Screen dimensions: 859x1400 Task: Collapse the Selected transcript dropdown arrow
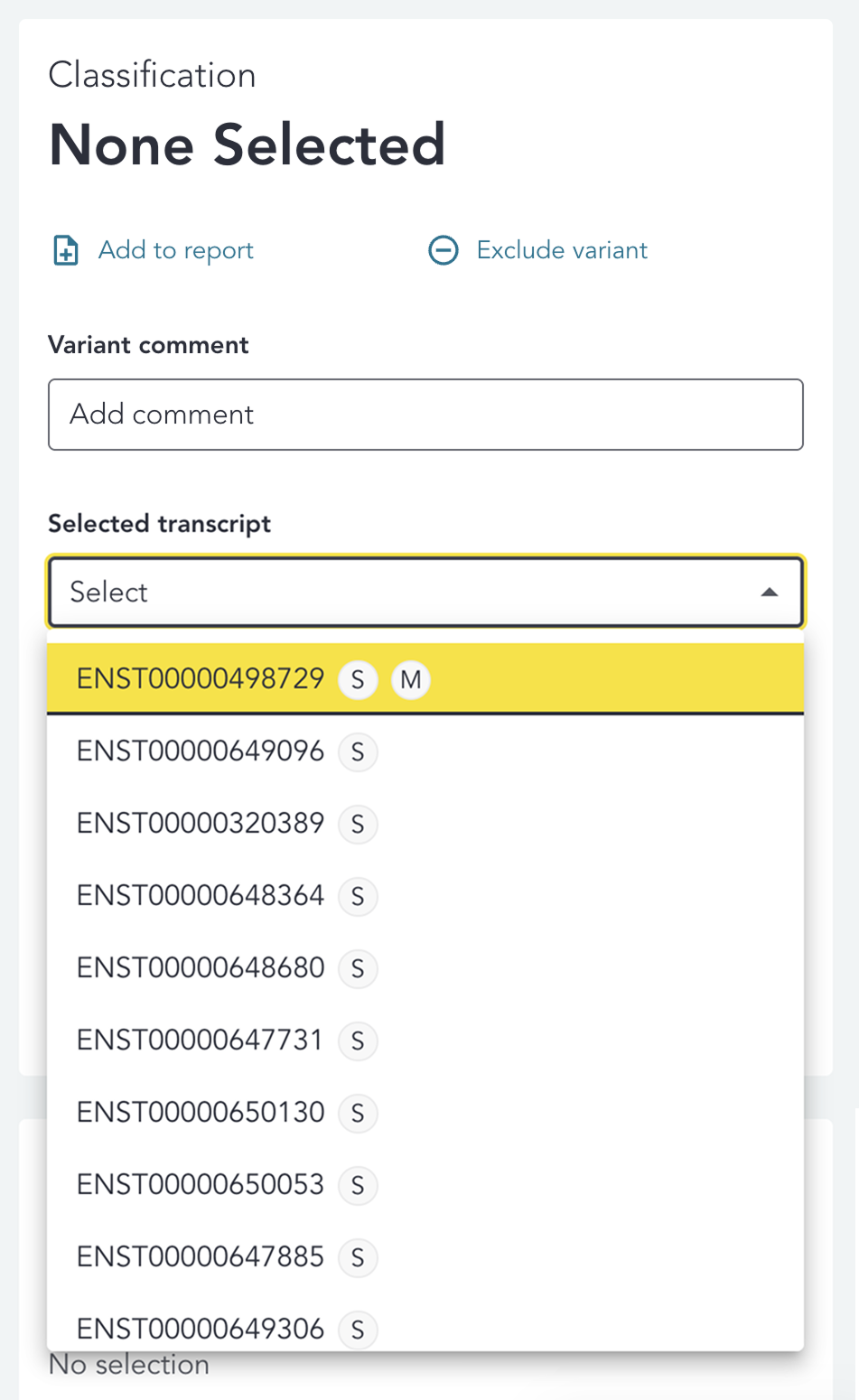click(x=770, y=593)
